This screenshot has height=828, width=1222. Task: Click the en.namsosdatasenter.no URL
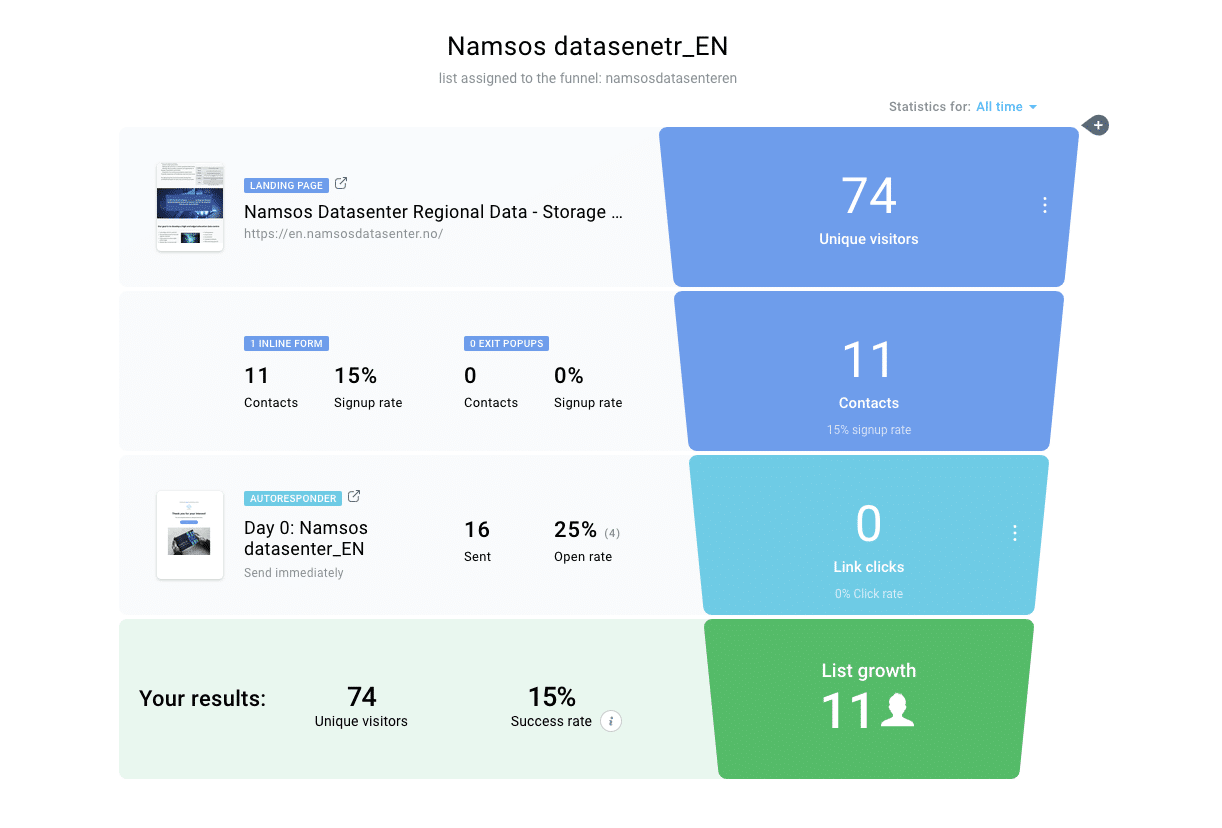pyautogui.click(x=343, y=234)
